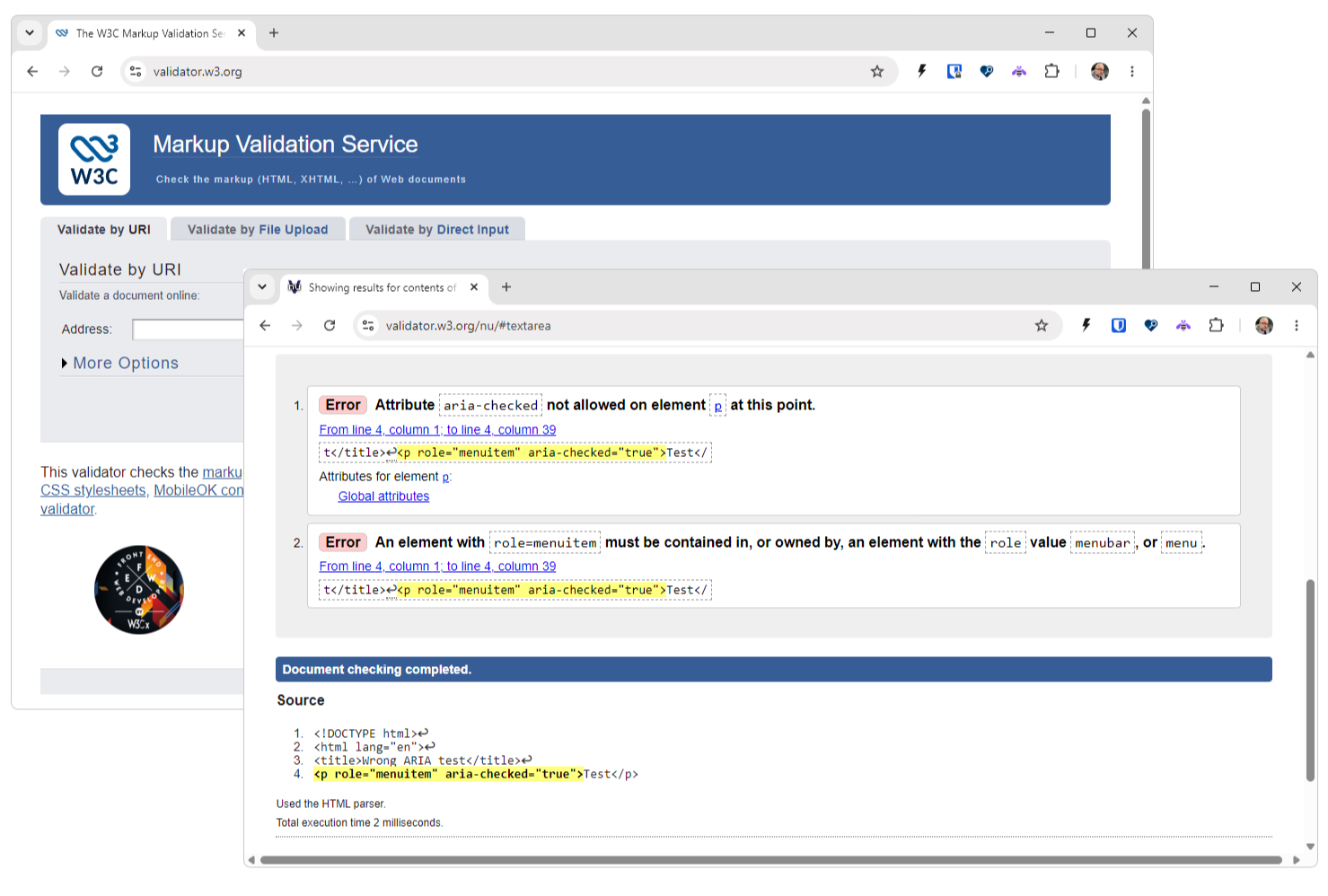Click the Address input field
This screenshot has width=1328, height=896.
188,329
